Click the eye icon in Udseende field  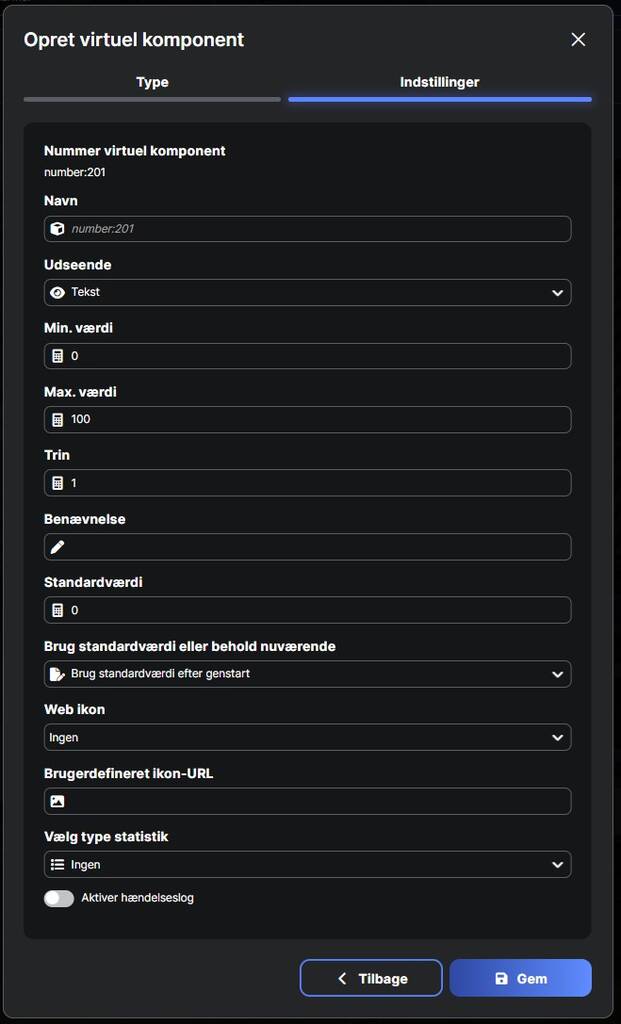pos(57,293)
